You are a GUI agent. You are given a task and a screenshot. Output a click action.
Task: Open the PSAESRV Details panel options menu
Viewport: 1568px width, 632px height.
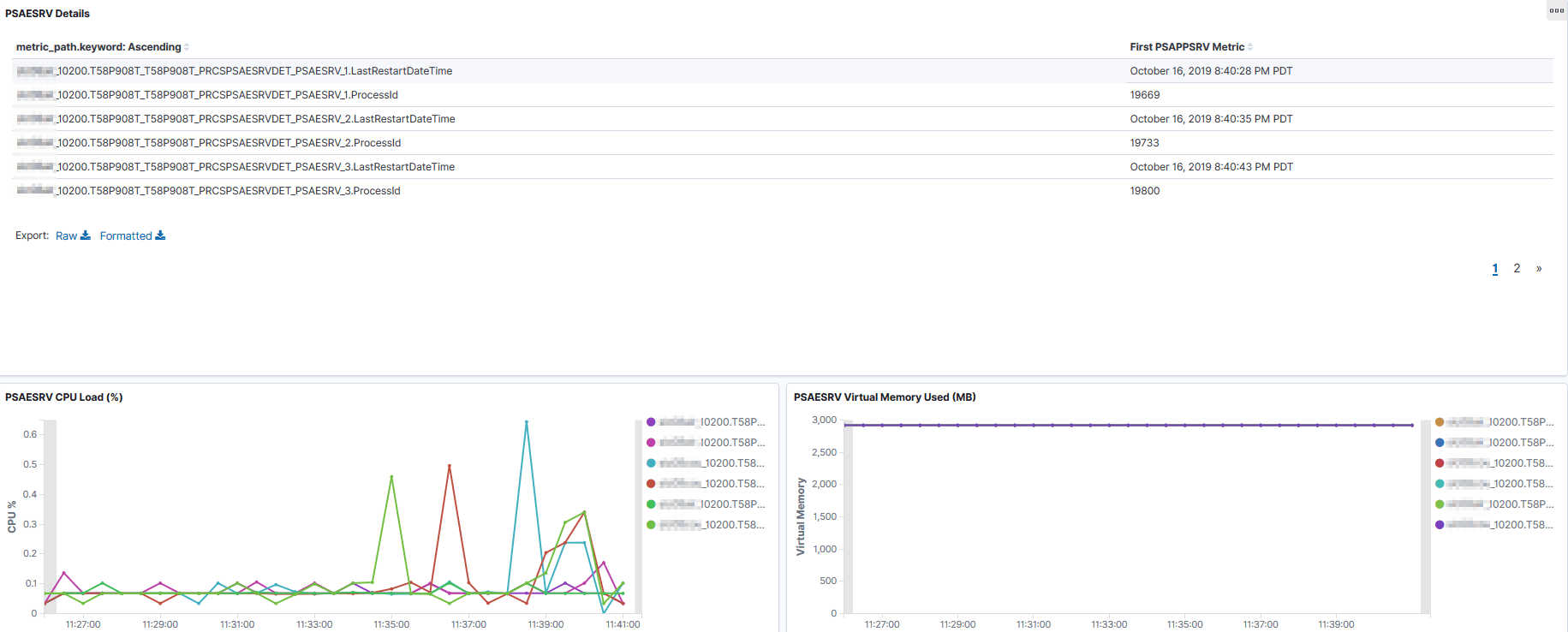click(x=1556, y=11)
